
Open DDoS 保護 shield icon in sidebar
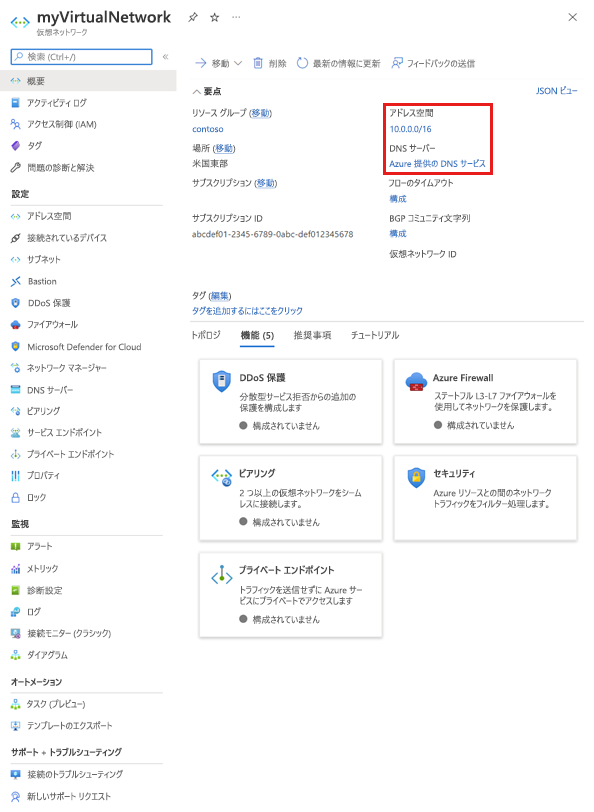coord(16,303)
